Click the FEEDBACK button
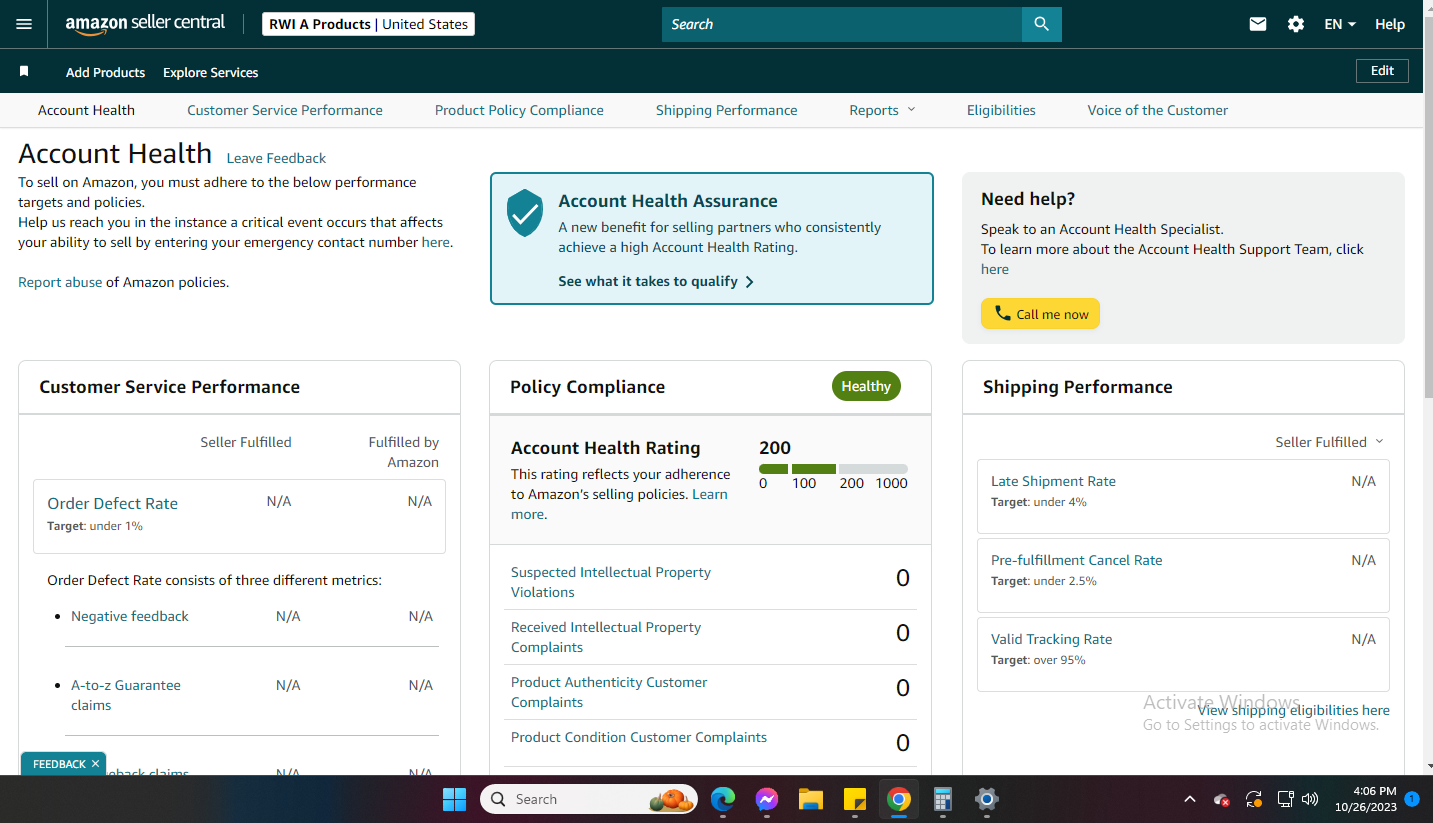This screenshot has height=823, width=1433. click(x=59, y=764)
